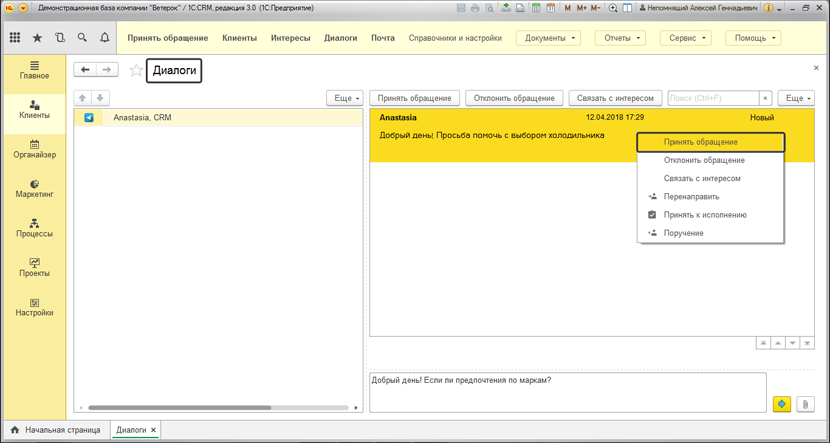The width and height of the screenshot is (830, 443).
Task: Toggle Принять к исполнению in context menu
Action: coord(705,215)
